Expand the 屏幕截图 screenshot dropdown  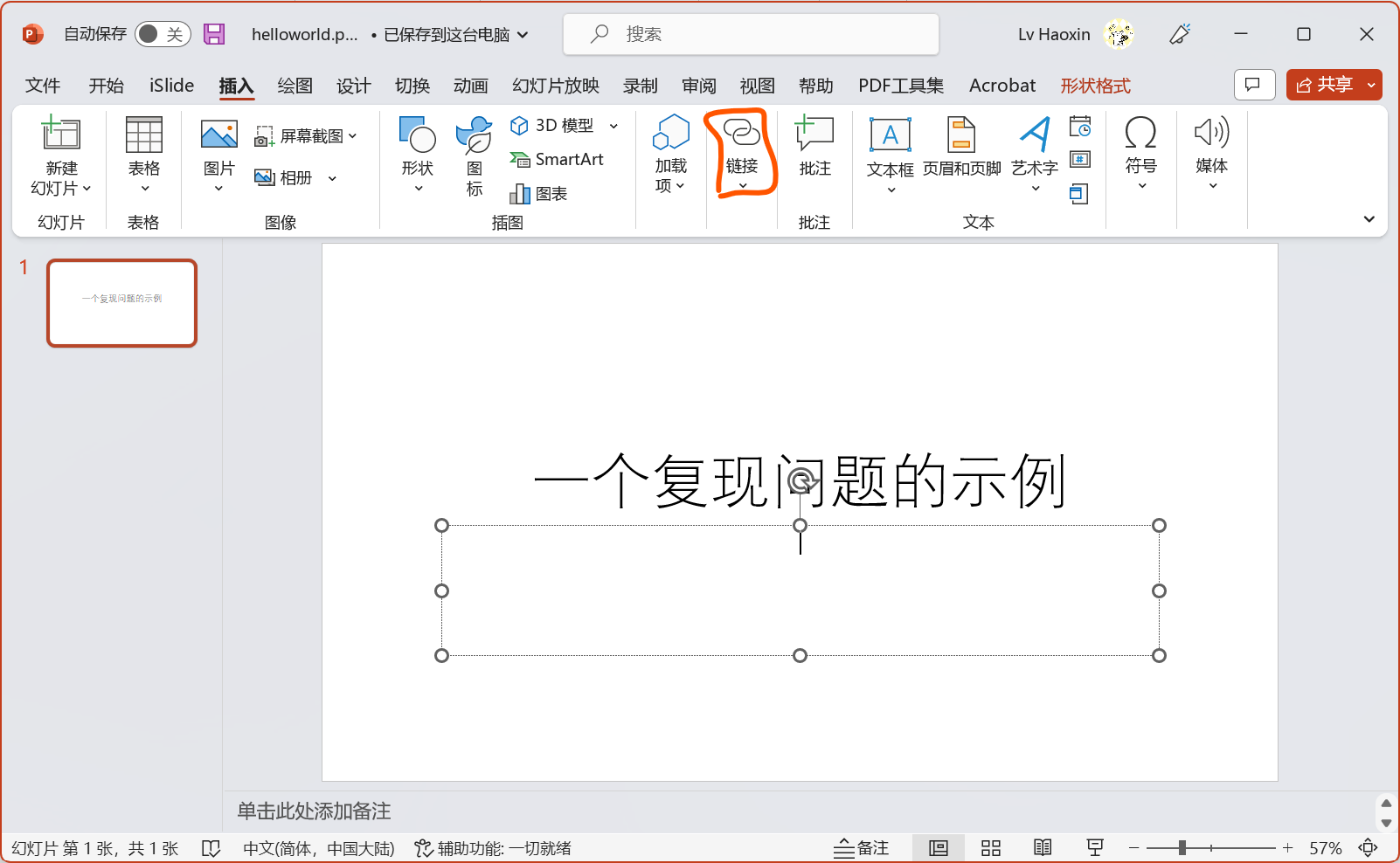click(x=353, y=136)
